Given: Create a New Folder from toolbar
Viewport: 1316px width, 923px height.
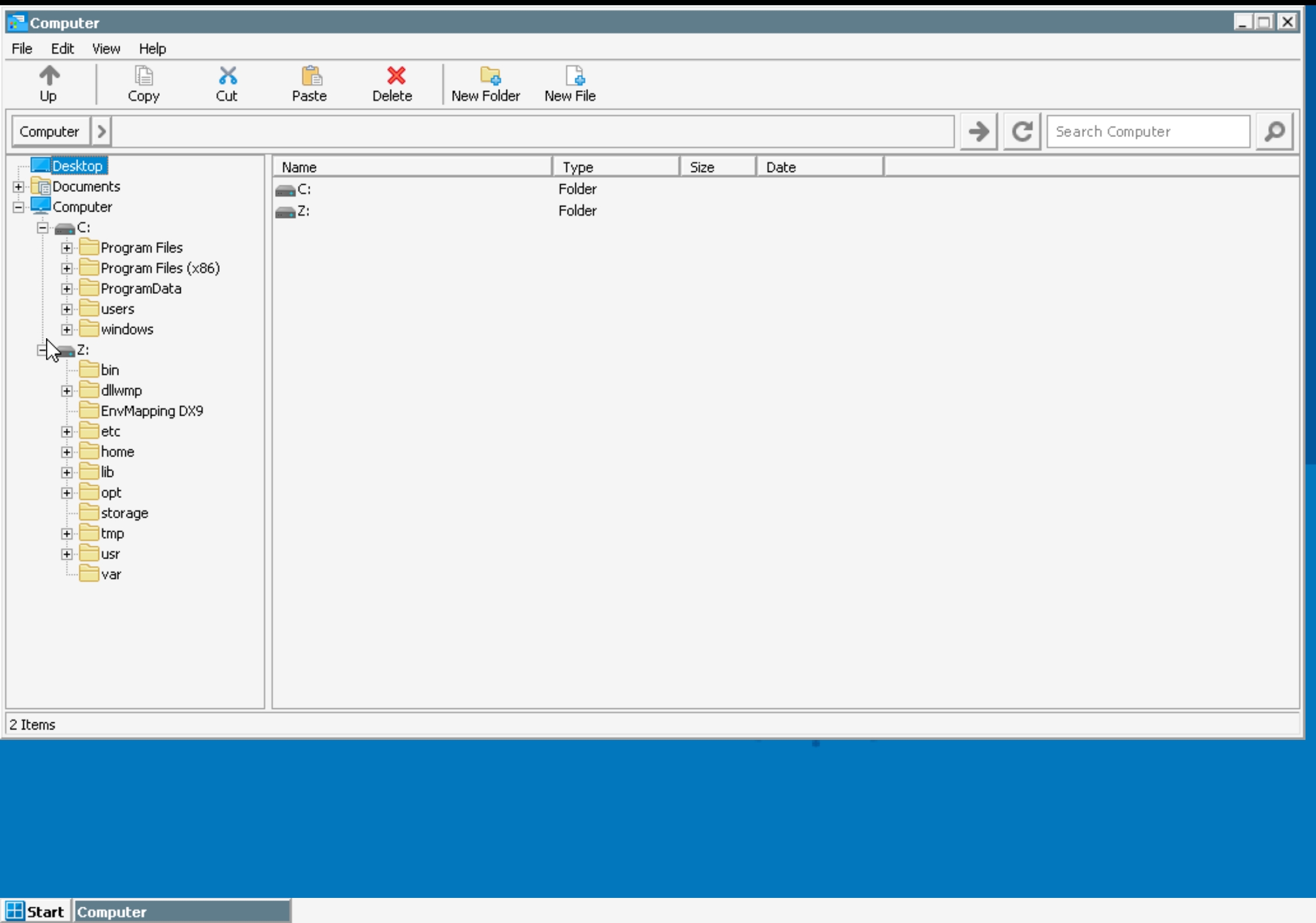Looking at the screenshot, I should coord(485,83).
